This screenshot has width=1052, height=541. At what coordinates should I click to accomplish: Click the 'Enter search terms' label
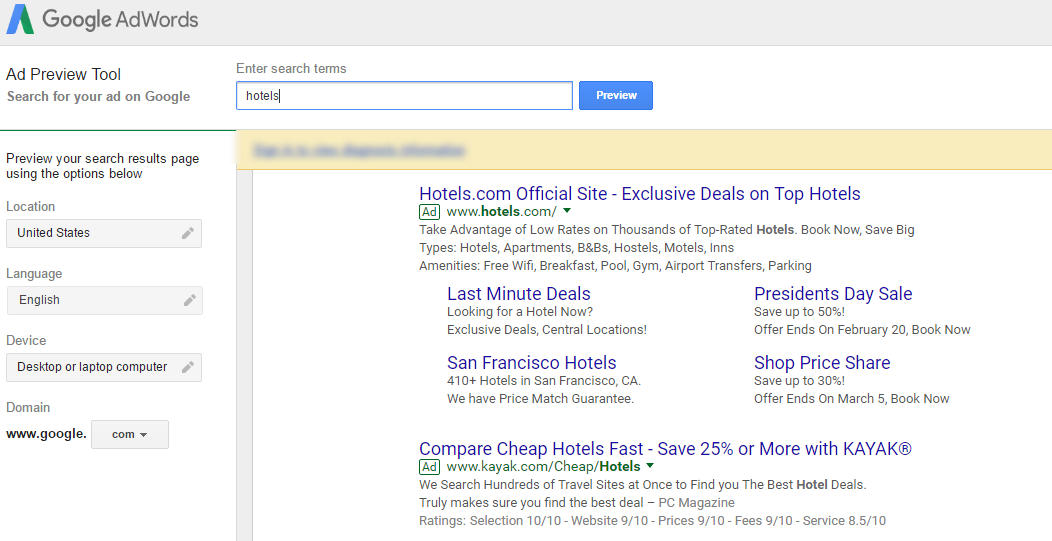pyautogui.click(x=291, y=68)
